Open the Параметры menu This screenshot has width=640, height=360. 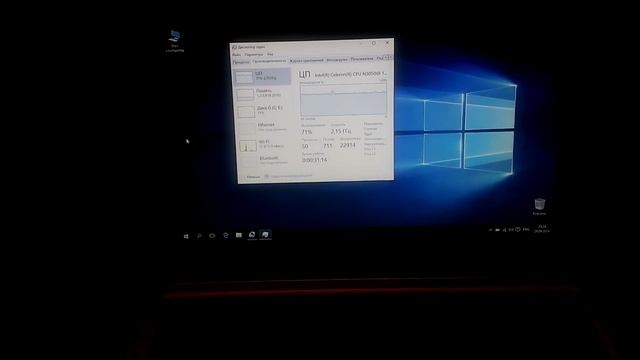point(254,54)
